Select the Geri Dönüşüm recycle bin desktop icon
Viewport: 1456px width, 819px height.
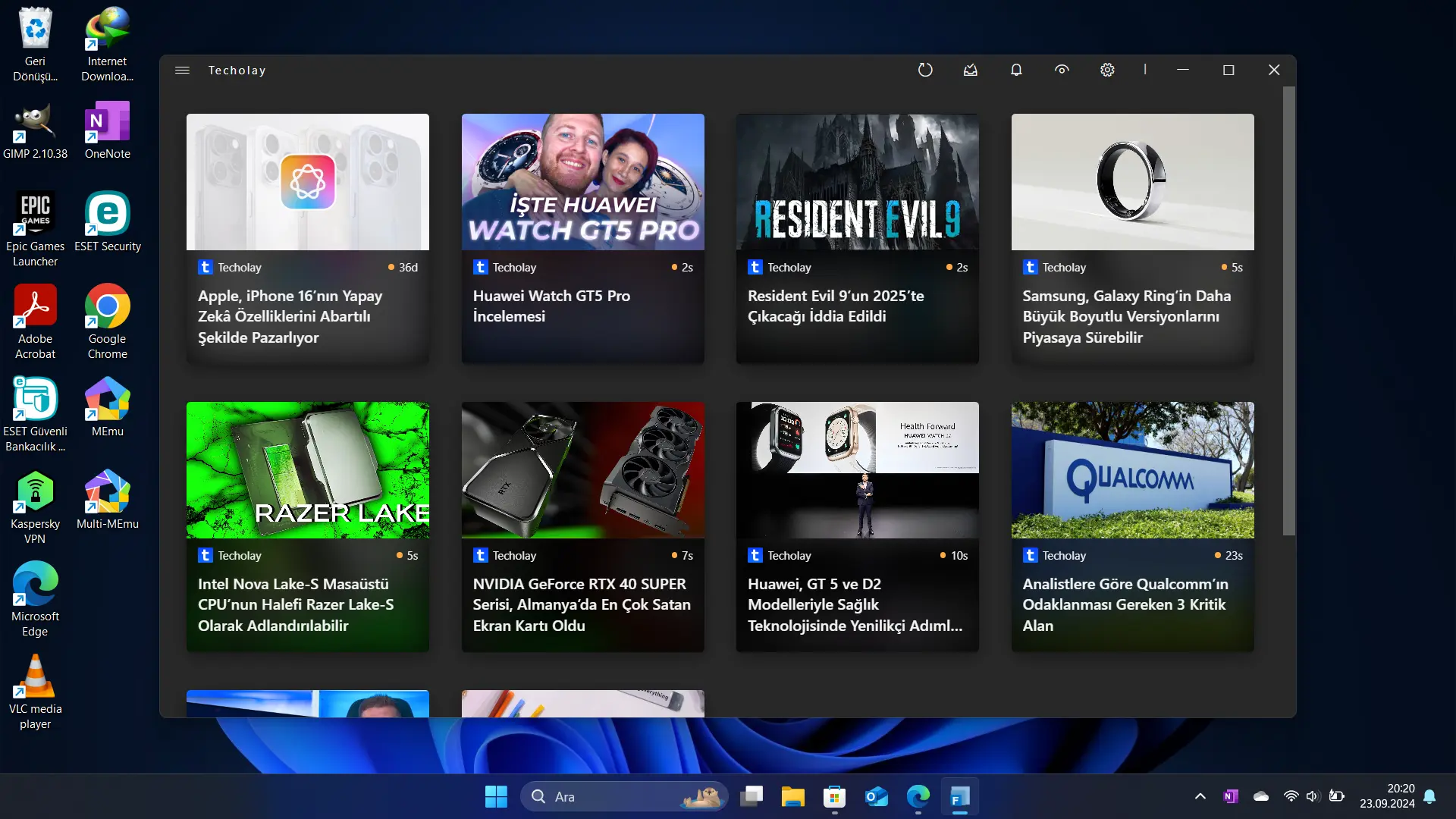point(35,45)
